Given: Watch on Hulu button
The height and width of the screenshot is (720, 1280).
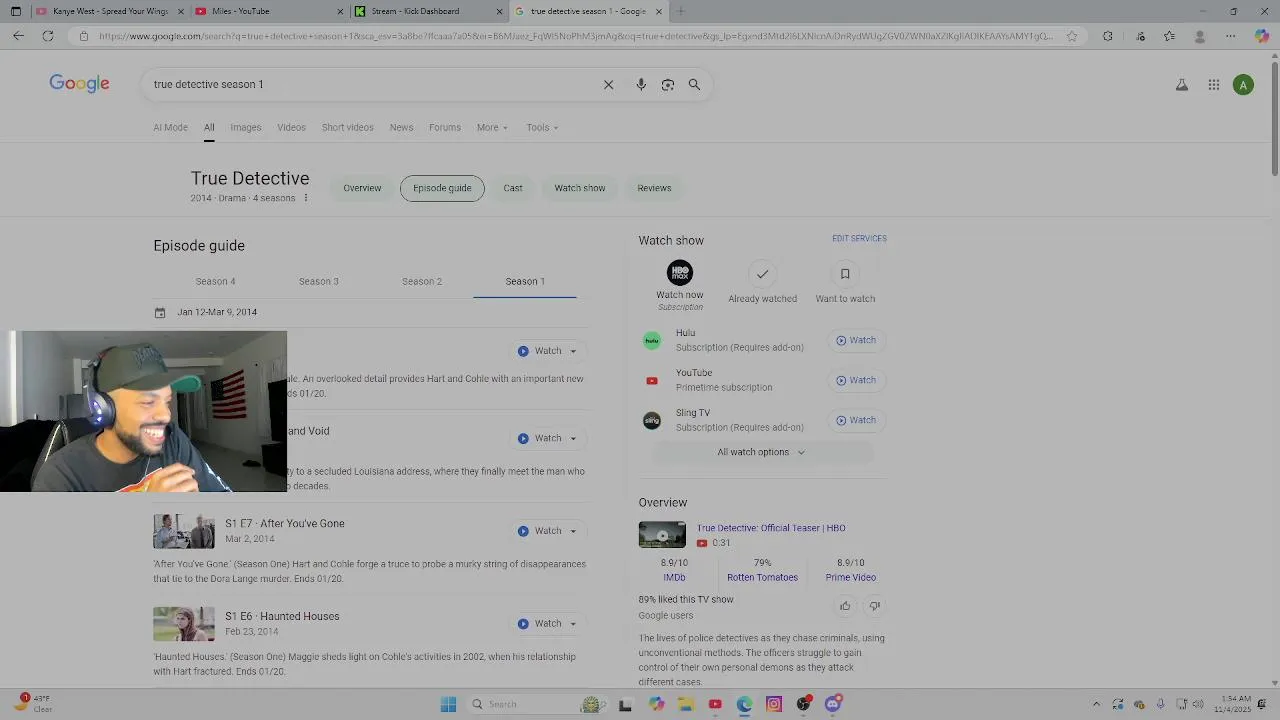Looking at the screenshot, I should coord(856,341).
